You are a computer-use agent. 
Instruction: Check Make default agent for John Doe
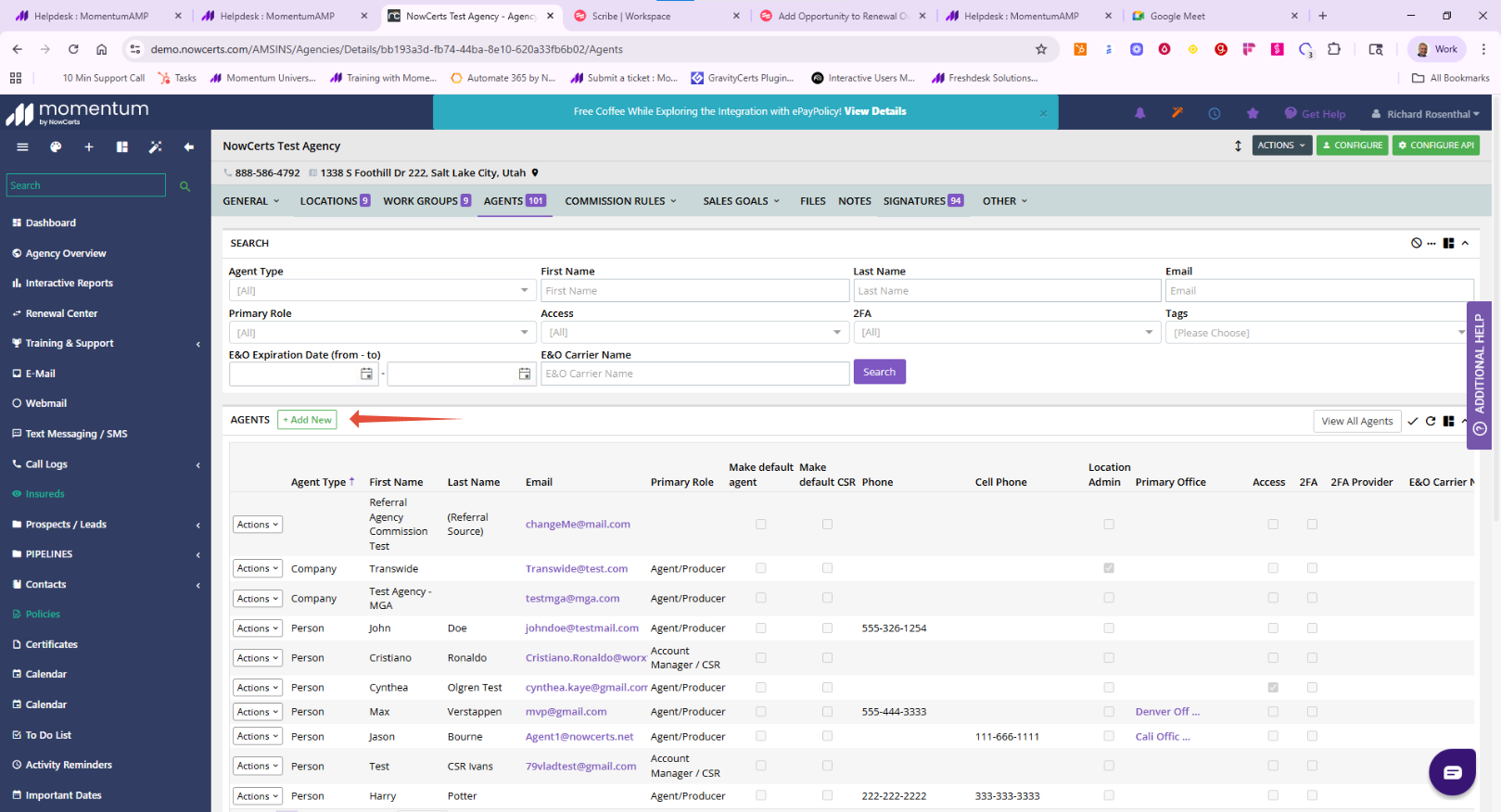point(761,628)
